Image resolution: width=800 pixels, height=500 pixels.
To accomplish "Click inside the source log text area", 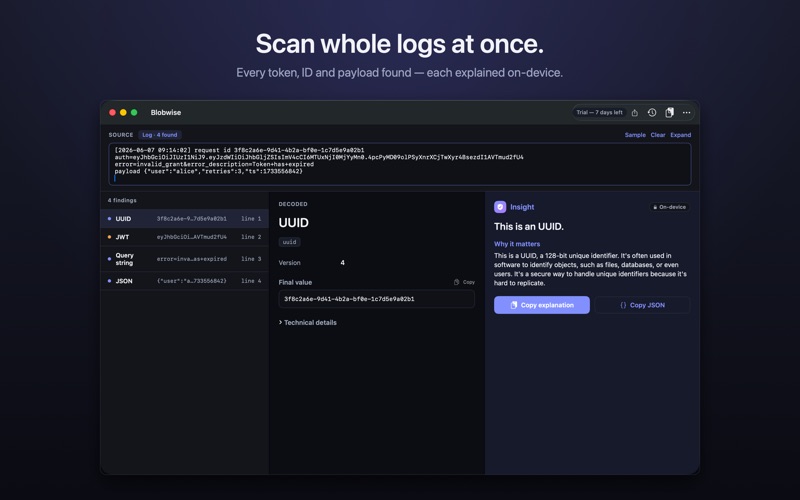I will coord(400,164).
